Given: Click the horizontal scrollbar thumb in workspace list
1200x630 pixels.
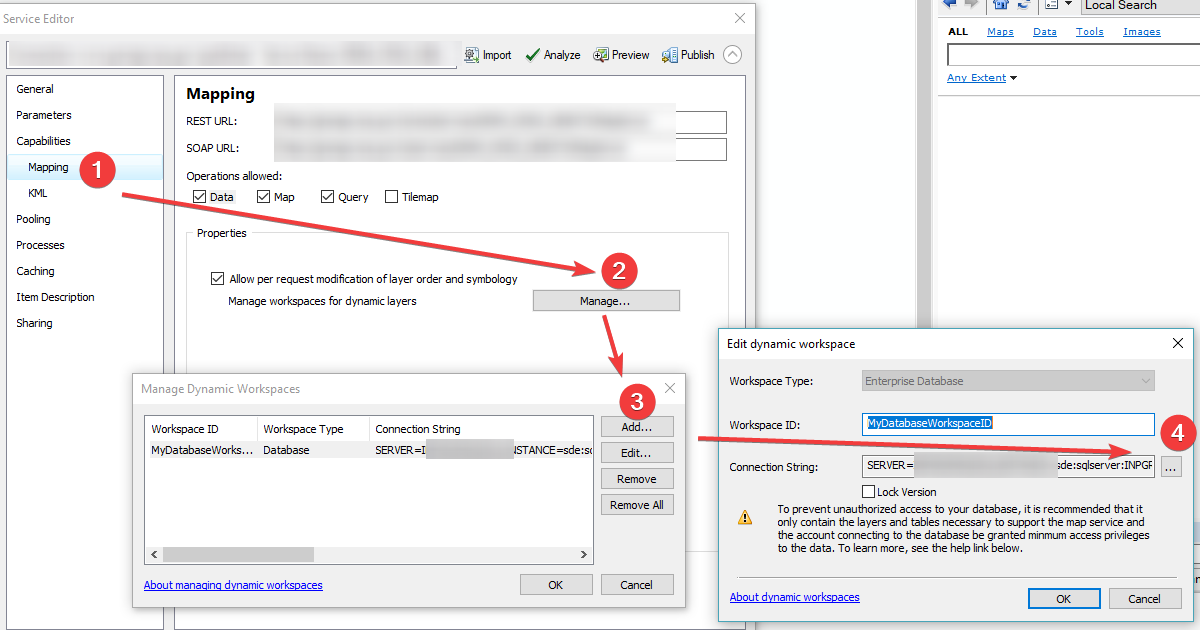Looking at the screenshot, I should click(238, 555).
